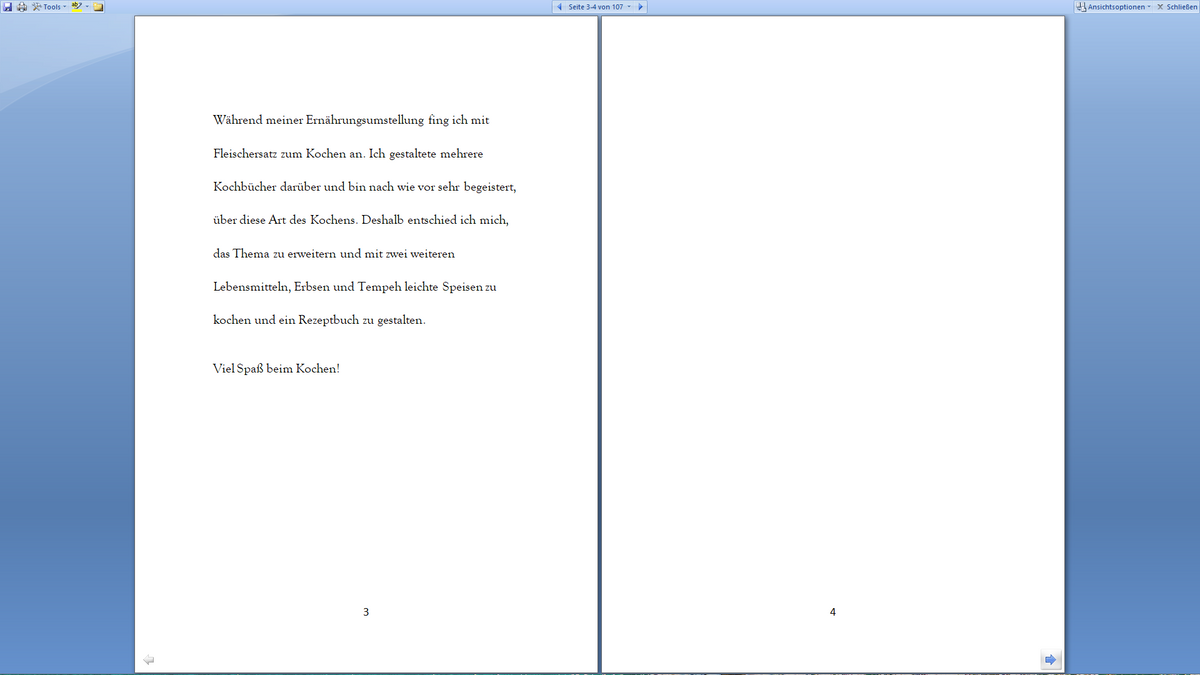
Task: Click the word 'Kochbücher' in the third line
Action: 247,187
